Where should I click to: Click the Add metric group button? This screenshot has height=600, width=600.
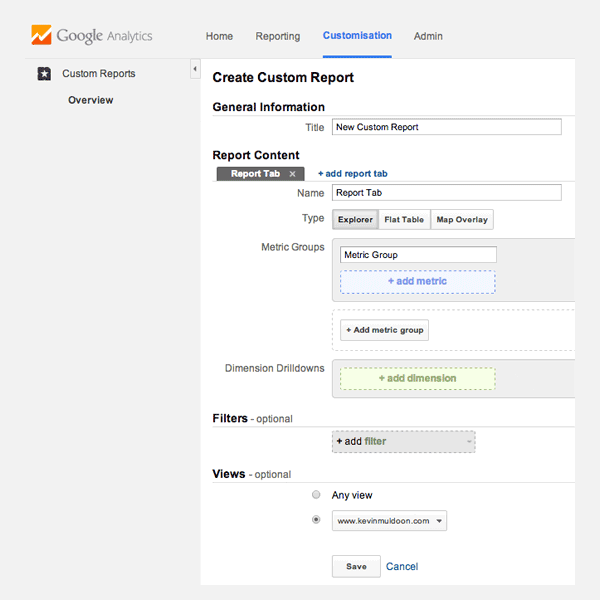pyautogui.click(x=384, y=330)
